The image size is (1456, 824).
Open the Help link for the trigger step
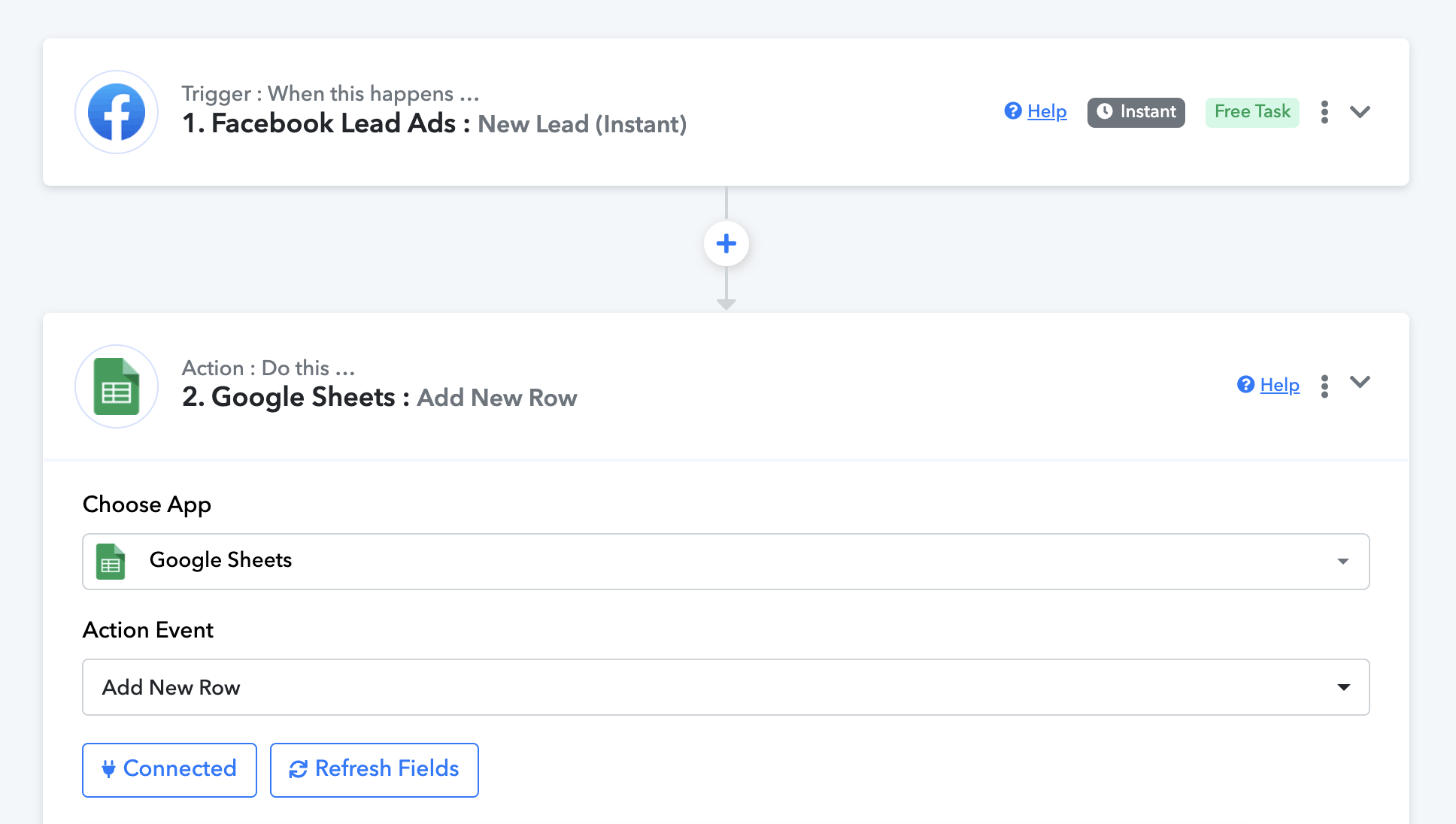click(x=1047, y=111)
